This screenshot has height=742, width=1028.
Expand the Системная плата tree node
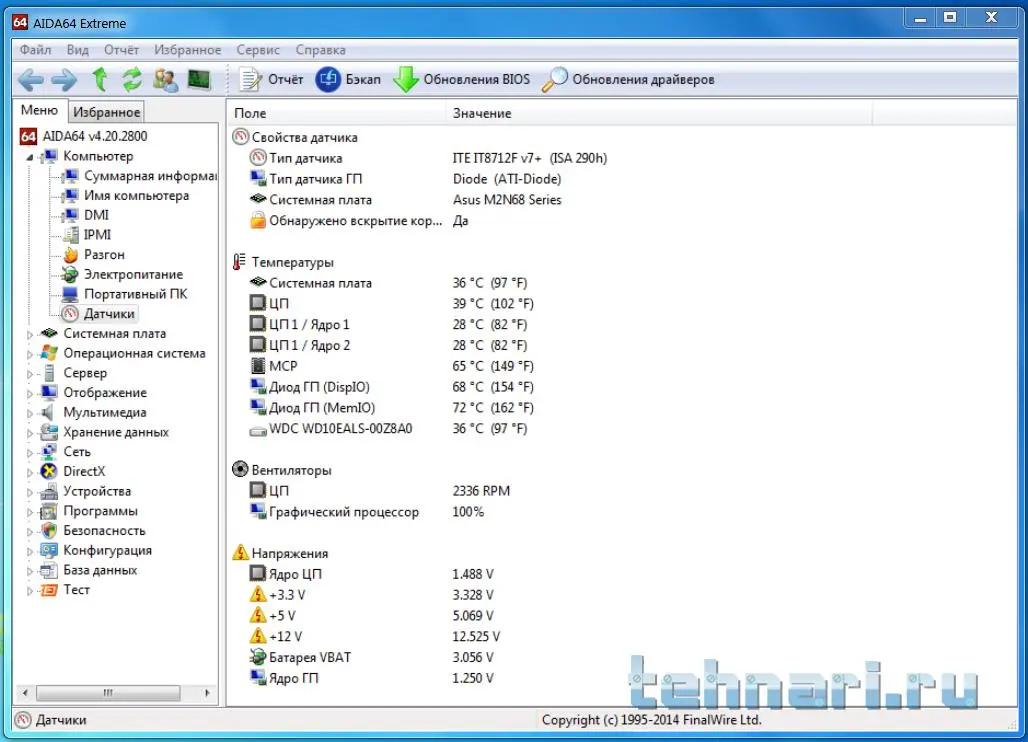coord(30,334)
